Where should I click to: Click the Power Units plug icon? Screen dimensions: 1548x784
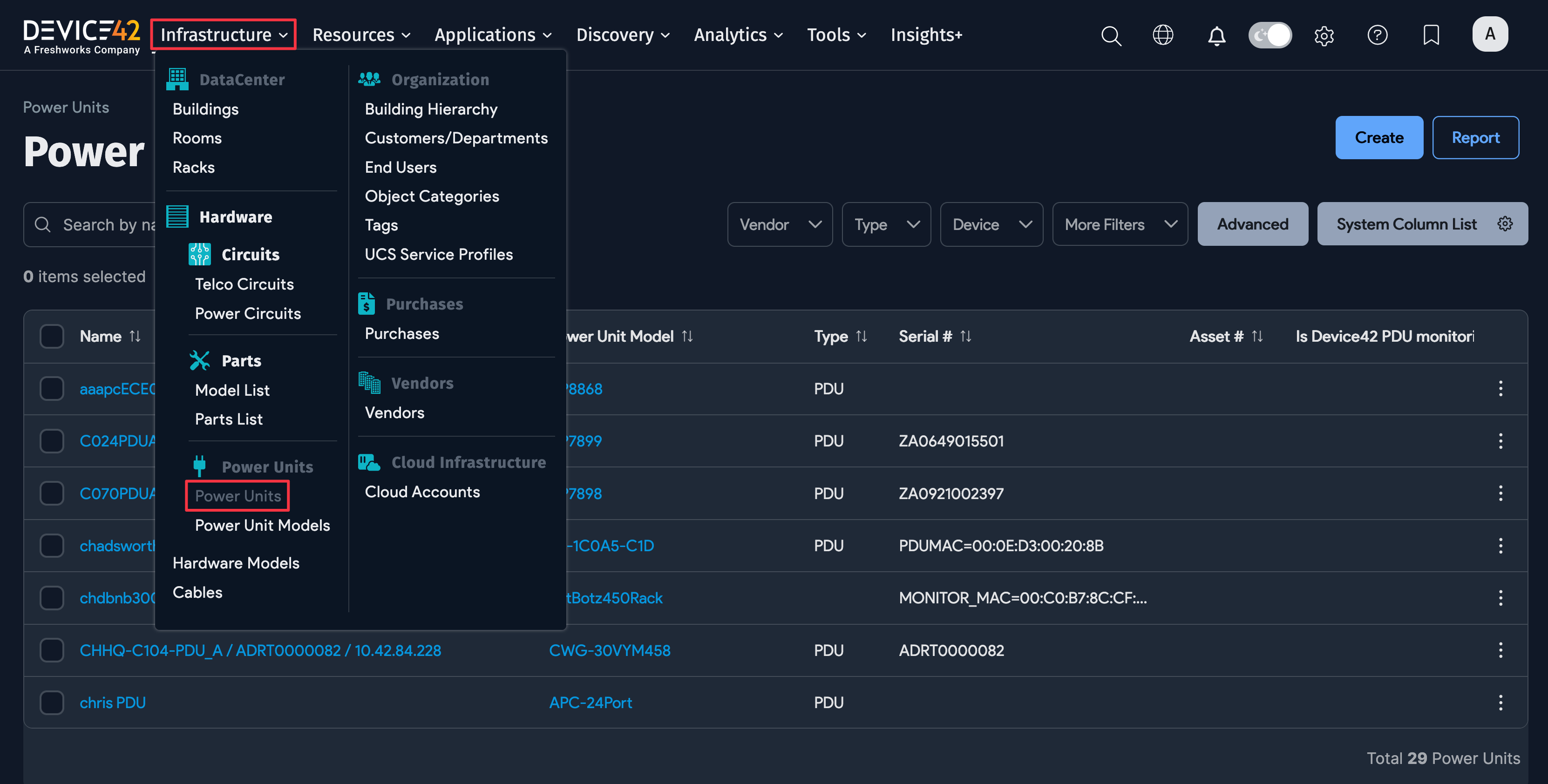tap(199, 465)
